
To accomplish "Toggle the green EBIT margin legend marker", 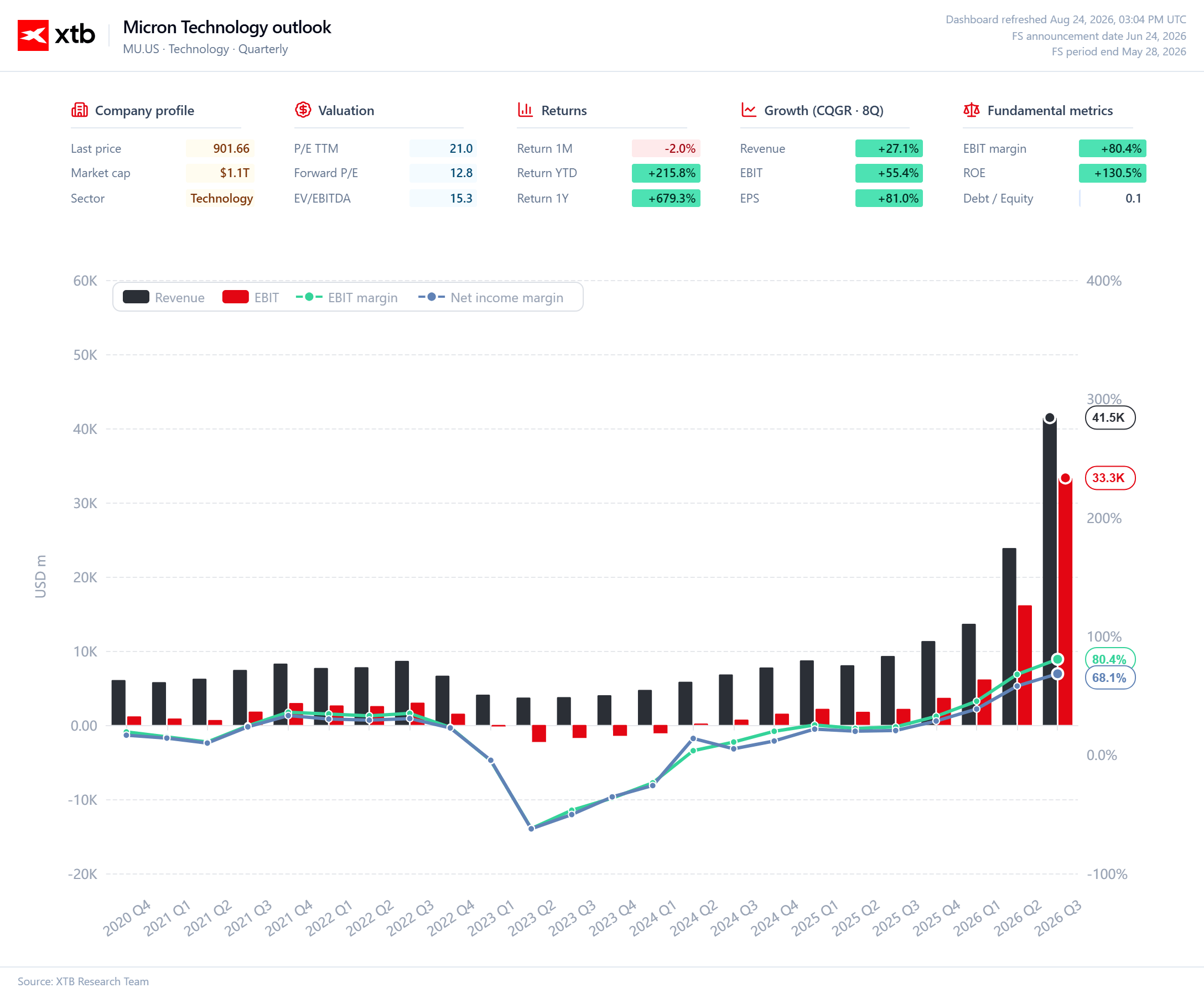I will pyautogui.click(x=309, y=297).
